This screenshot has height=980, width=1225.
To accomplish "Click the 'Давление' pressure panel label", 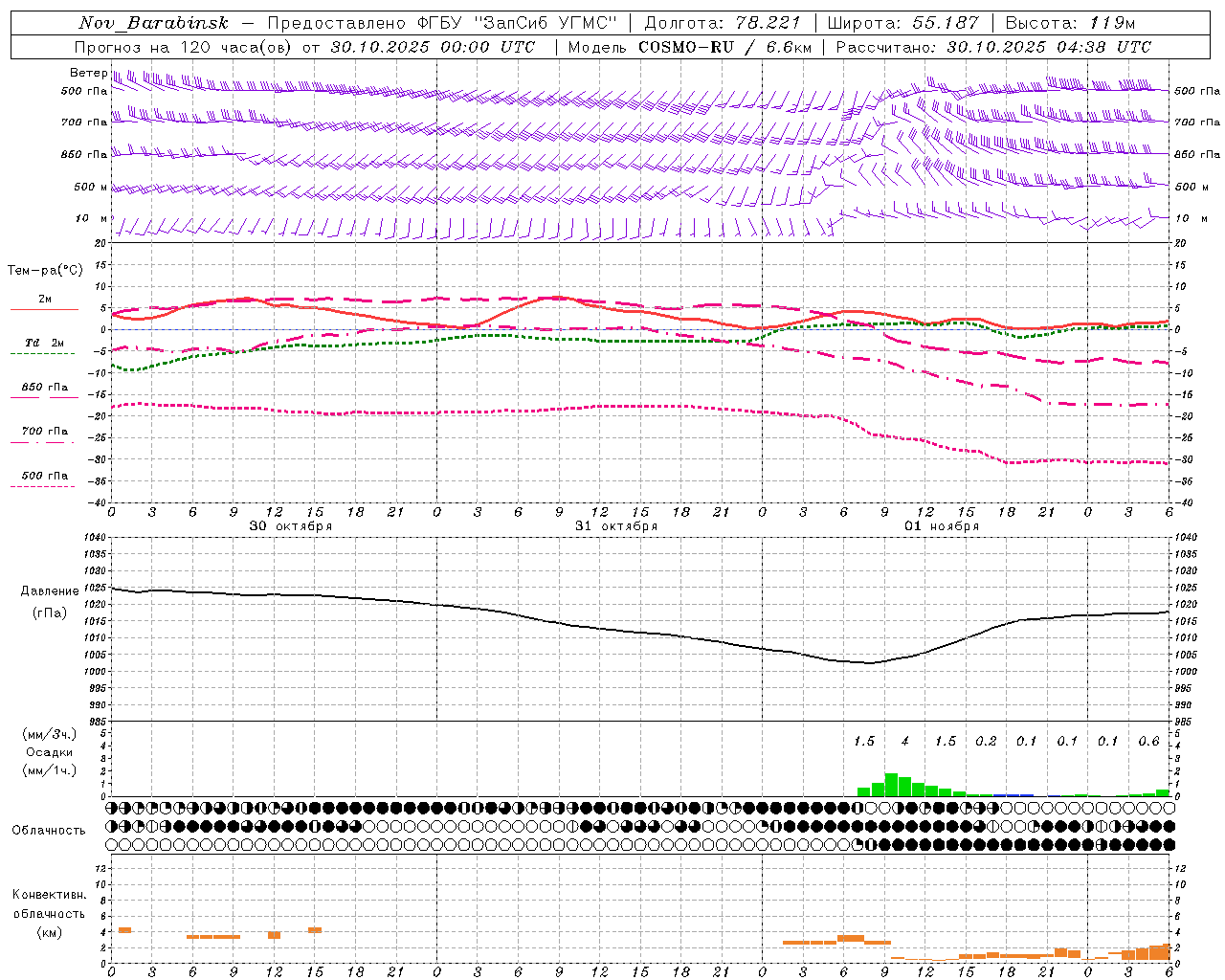I will pos(50,591).
